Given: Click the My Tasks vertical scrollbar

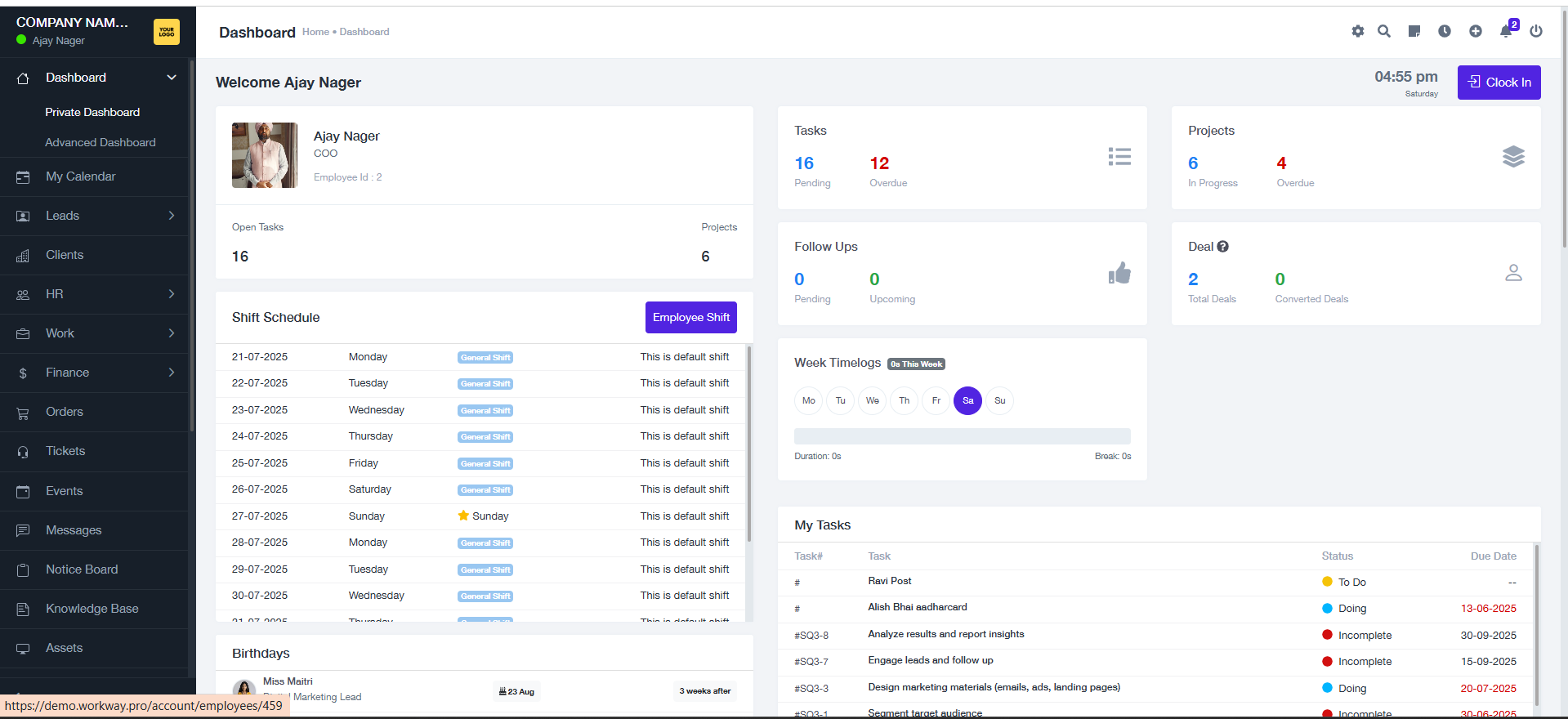Looking at the screenshot, I should pos(1537,625).
